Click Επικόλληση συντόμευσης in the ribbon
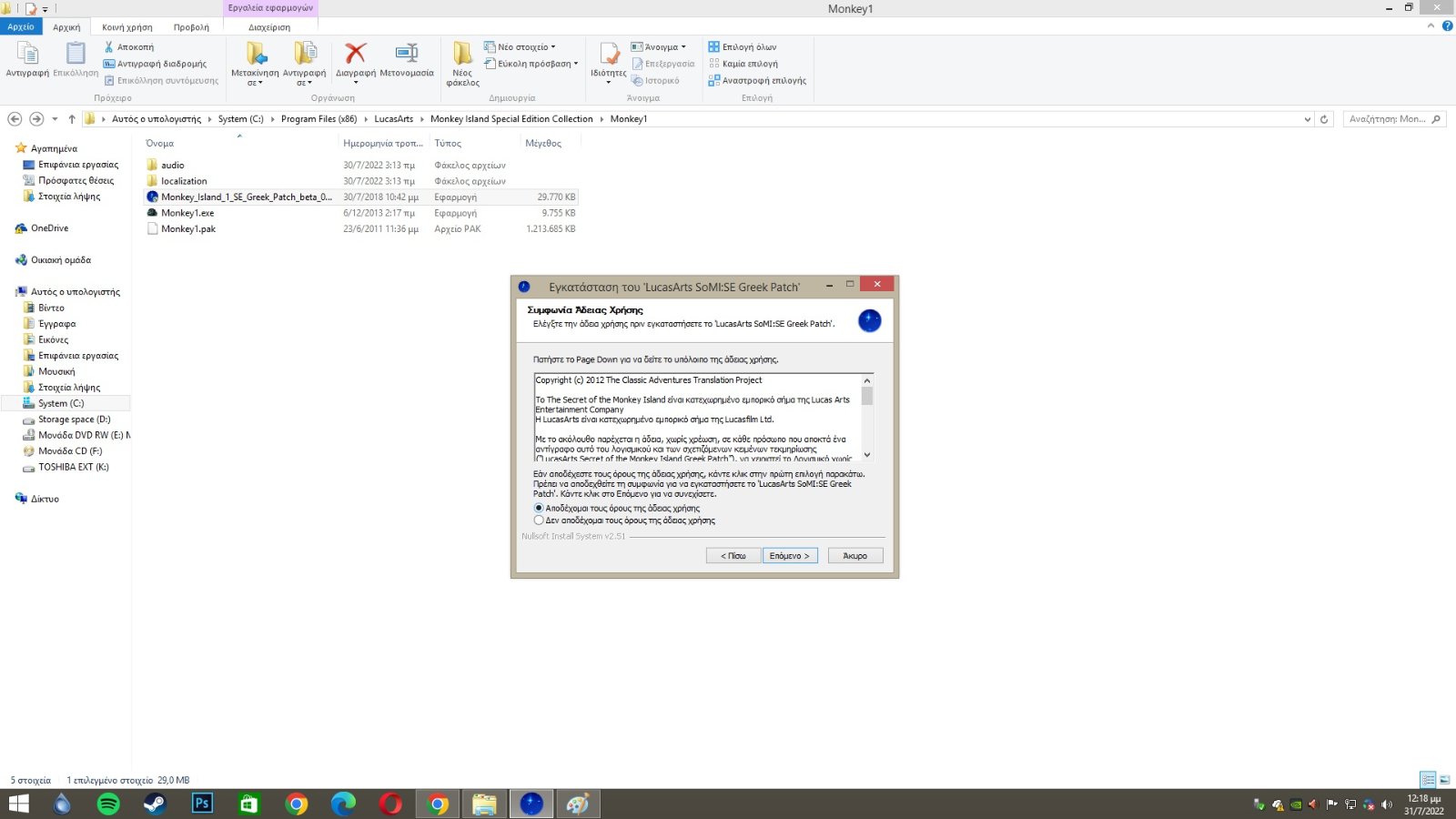1456x819 pixels. [161, 81]
